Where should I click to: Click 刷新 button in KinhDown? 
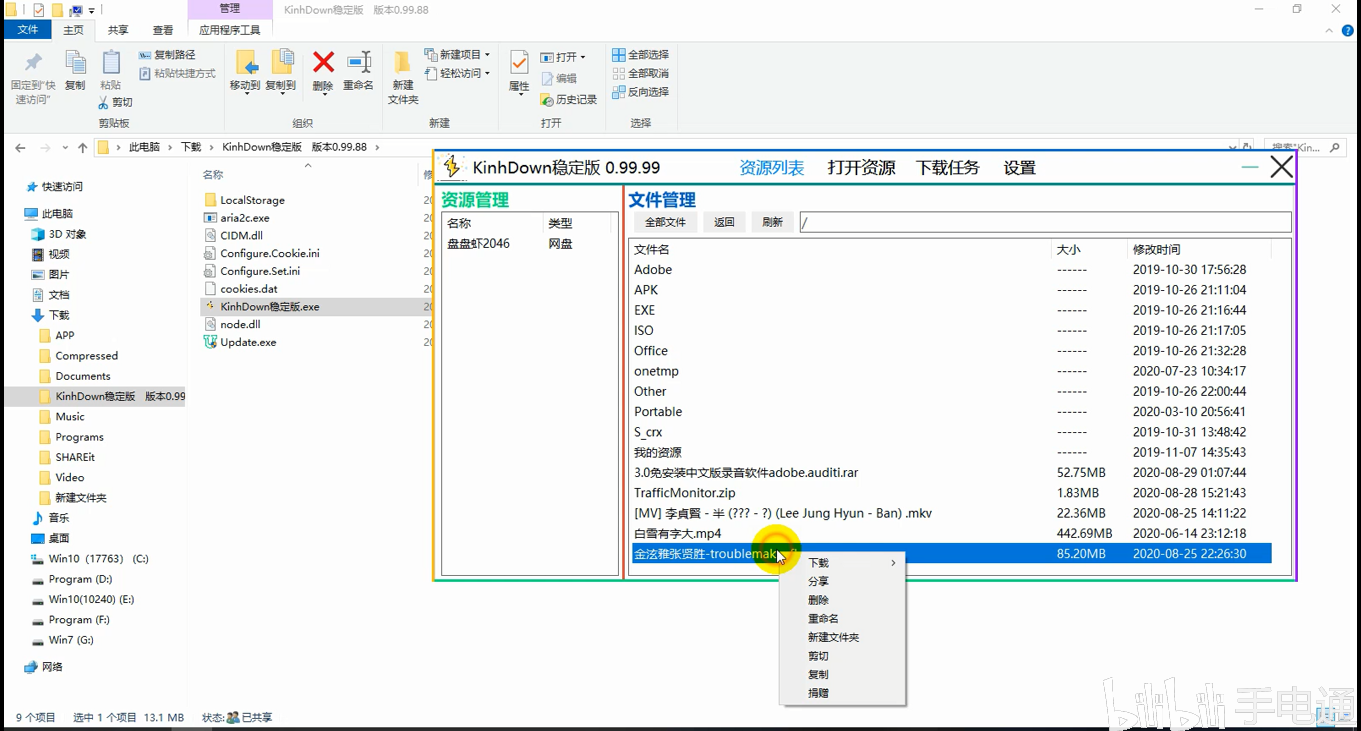click(x=773, y=222)
